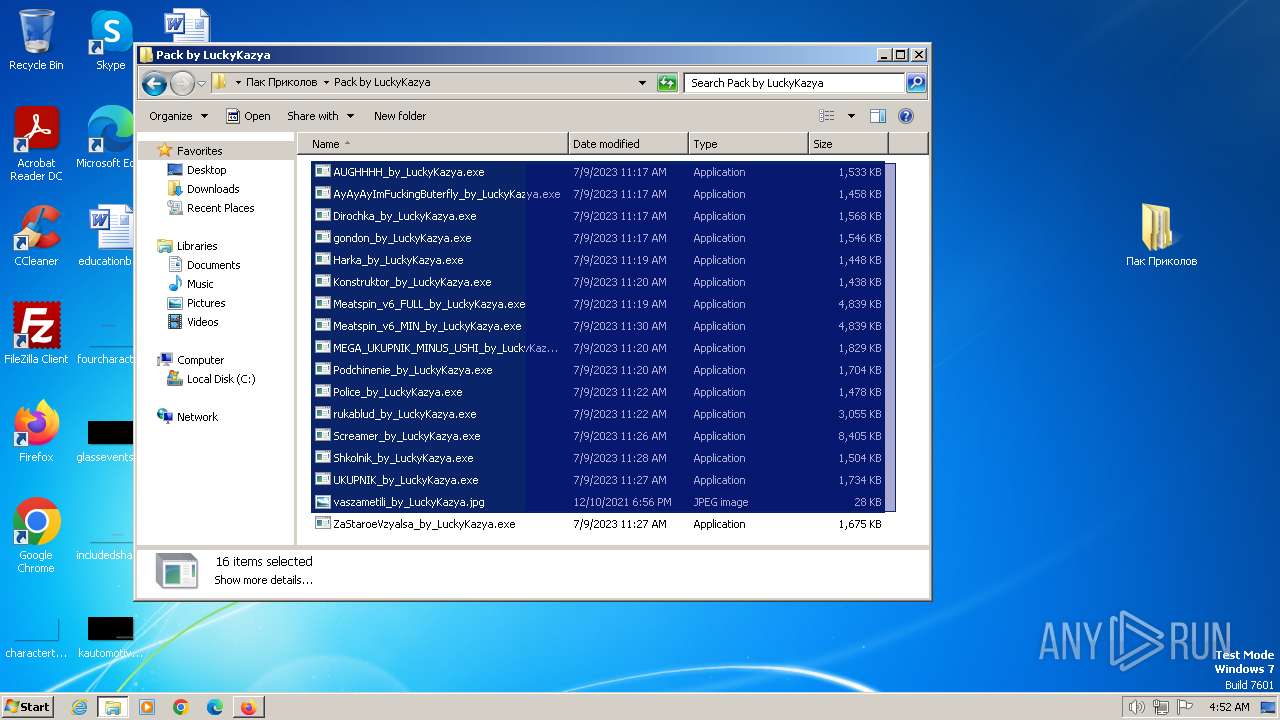Sort by Type column header
The height and width of the screenshot is (720, 1280).
748,144
